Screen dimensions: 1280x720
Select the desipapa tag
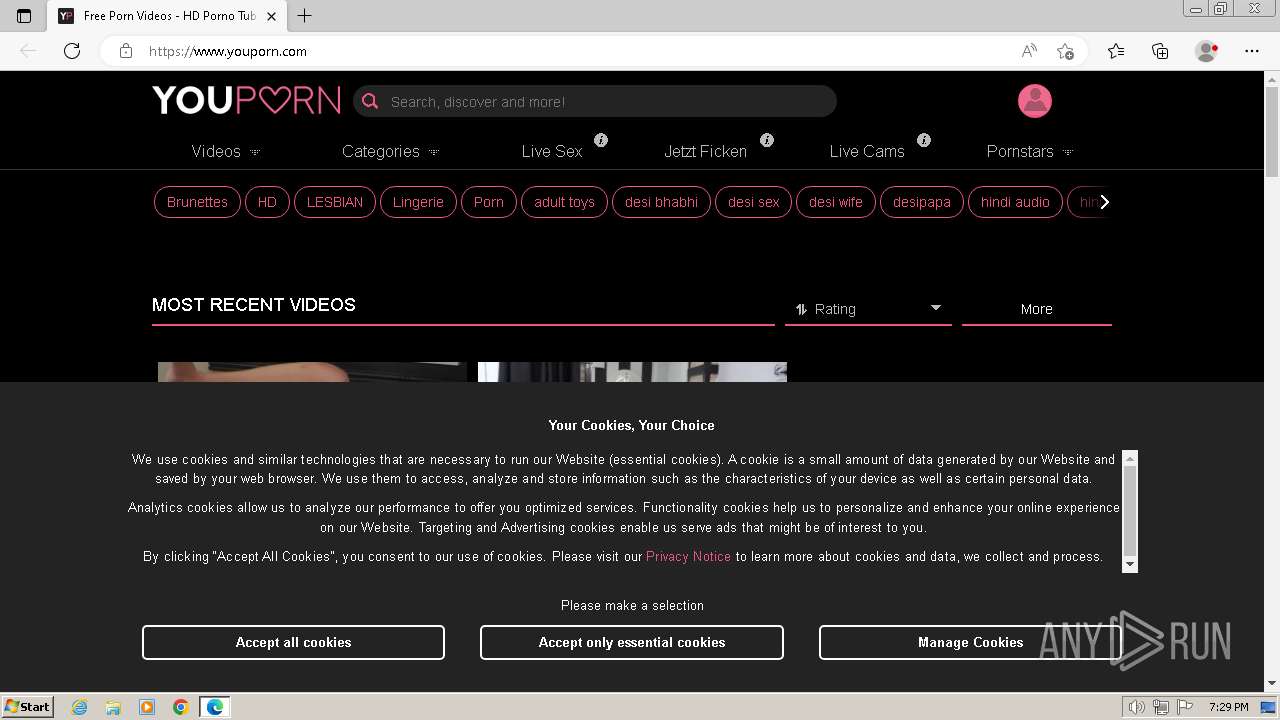pos(922,202)
